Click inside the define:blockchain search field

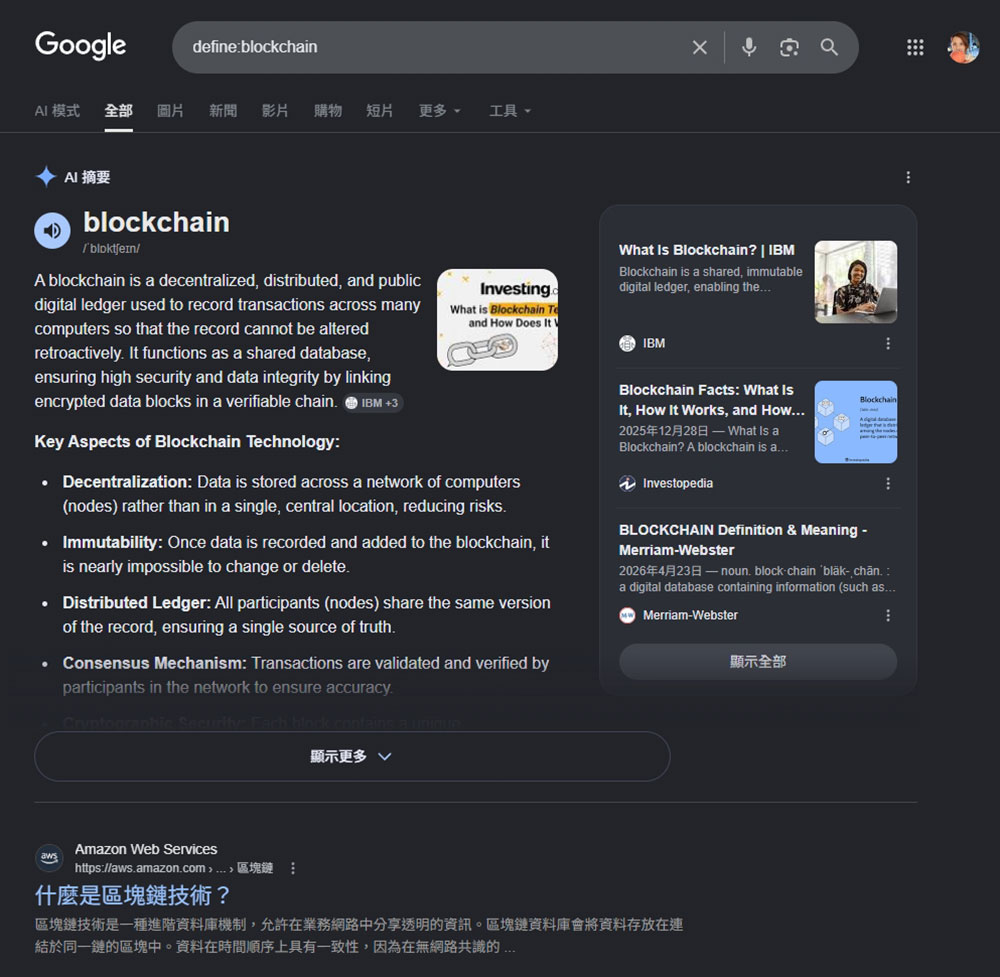pyautogui.click(x=434, y=47)
